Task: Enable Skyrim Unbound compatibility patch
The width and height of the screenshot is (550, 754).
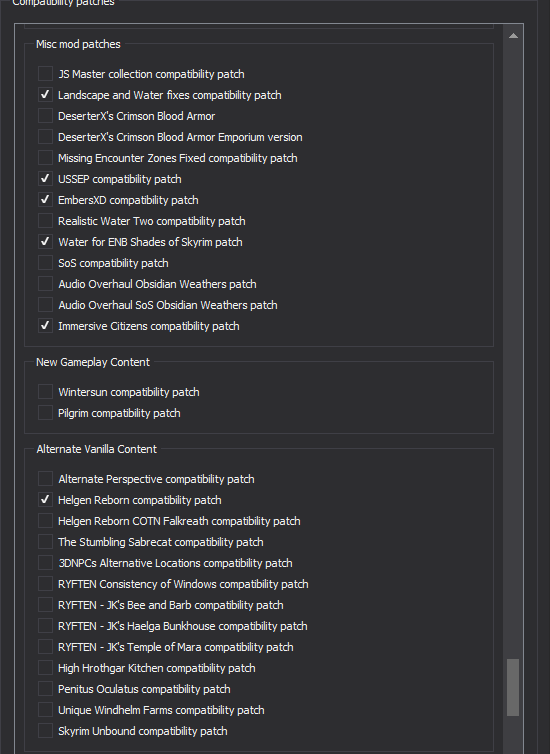Action: (x=45, y=731)
